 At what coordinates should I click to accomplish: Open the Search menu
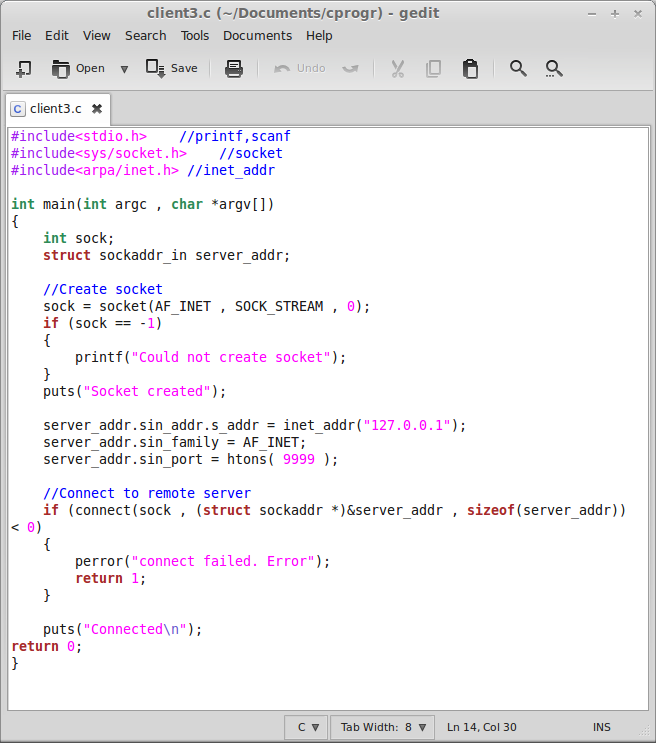click(146, 36)
